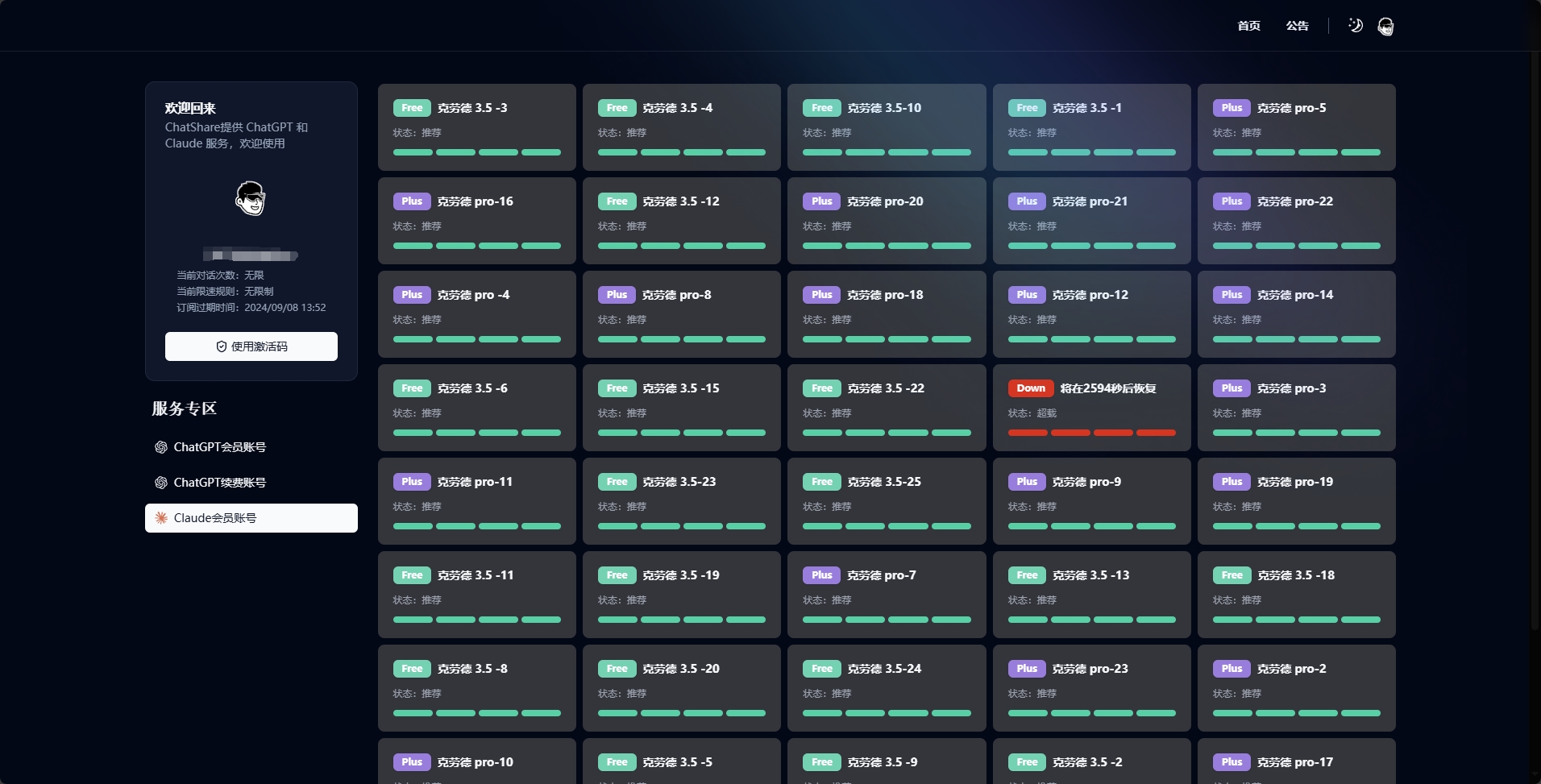Click Free badge on 克劳德 3.5-23

tap(617, 482)
